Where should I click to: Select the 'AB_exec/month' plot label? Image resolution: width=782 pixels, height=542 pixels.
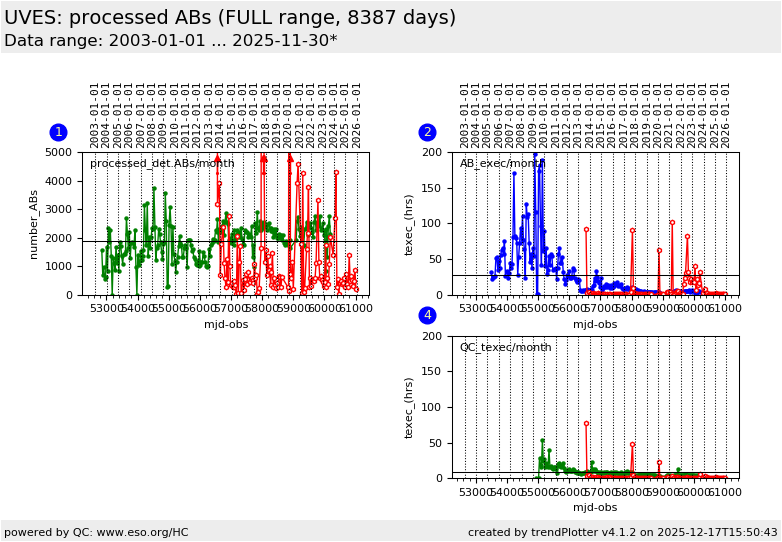coord(502,164)
